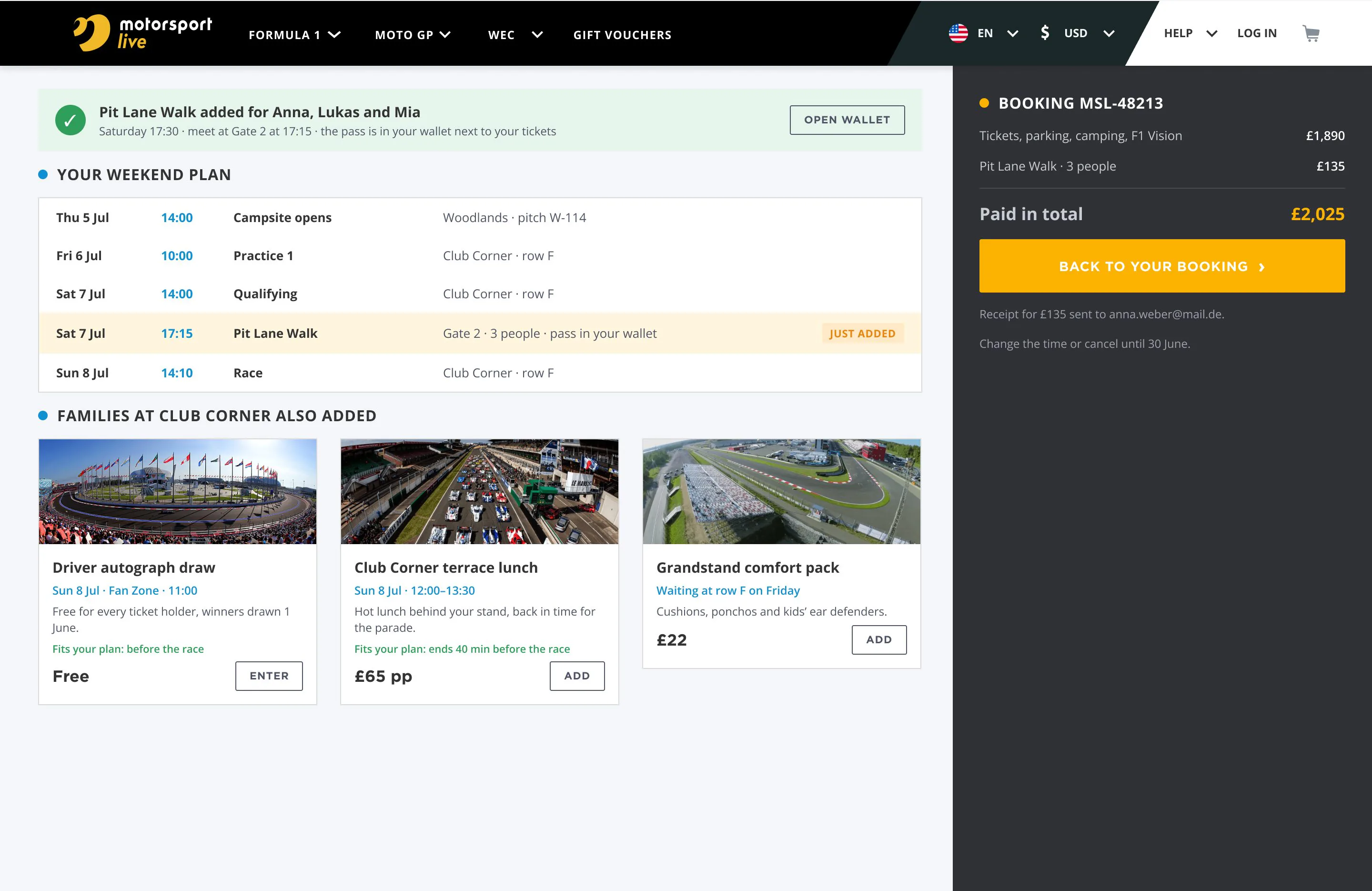
Task: Expand the Help dropdown
Action: [x=1190, y=33]
